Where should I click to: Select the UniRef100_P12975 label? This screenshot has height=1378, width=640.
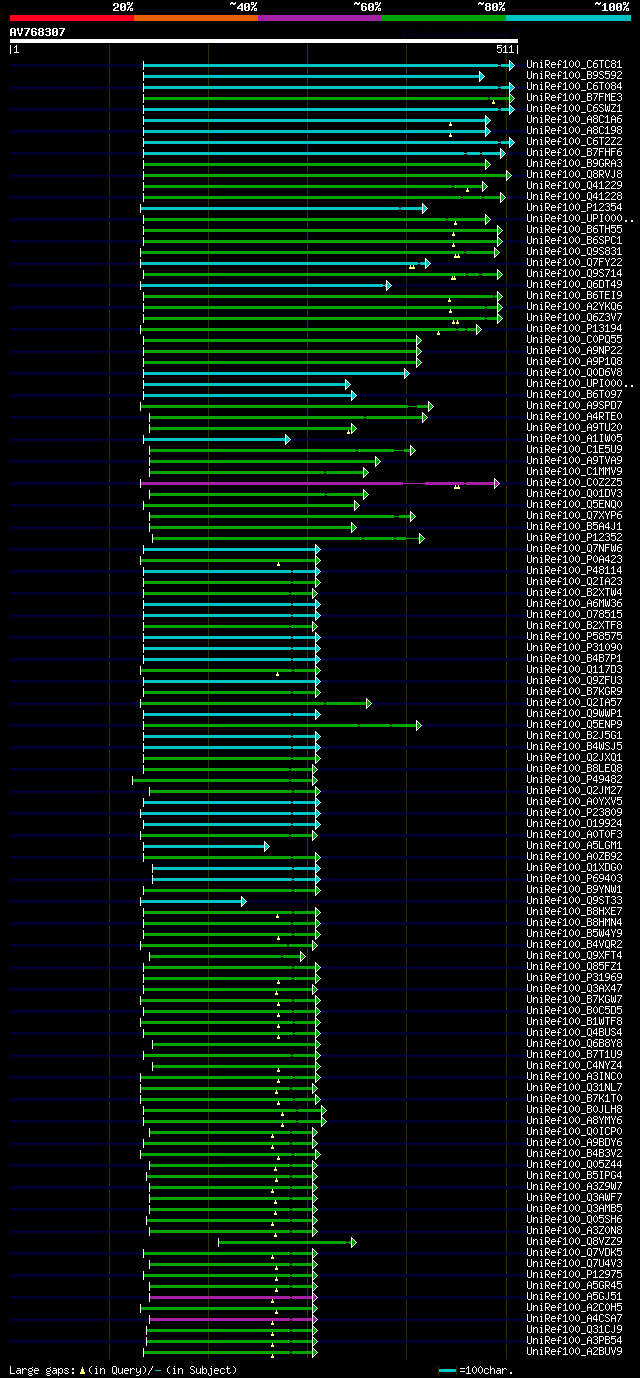[574, 1275]
